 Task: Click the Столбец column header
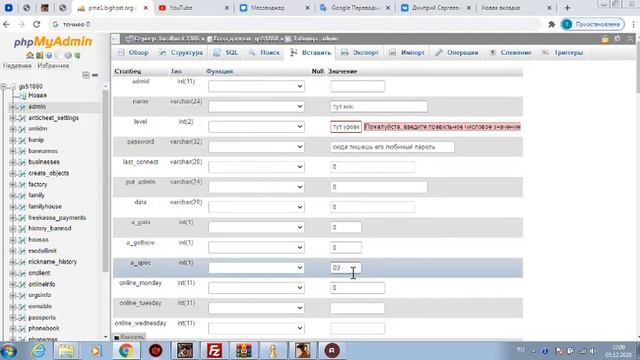click(x=128, y=71)
